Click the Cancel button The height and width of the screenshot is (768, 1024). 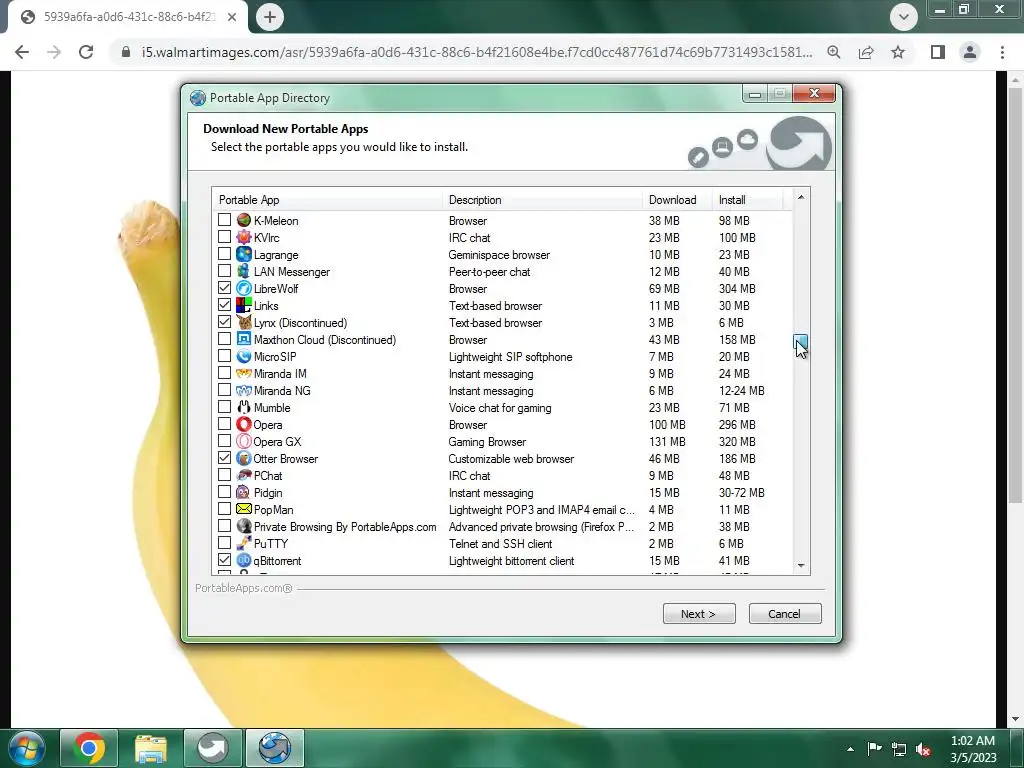click(784, 614)
